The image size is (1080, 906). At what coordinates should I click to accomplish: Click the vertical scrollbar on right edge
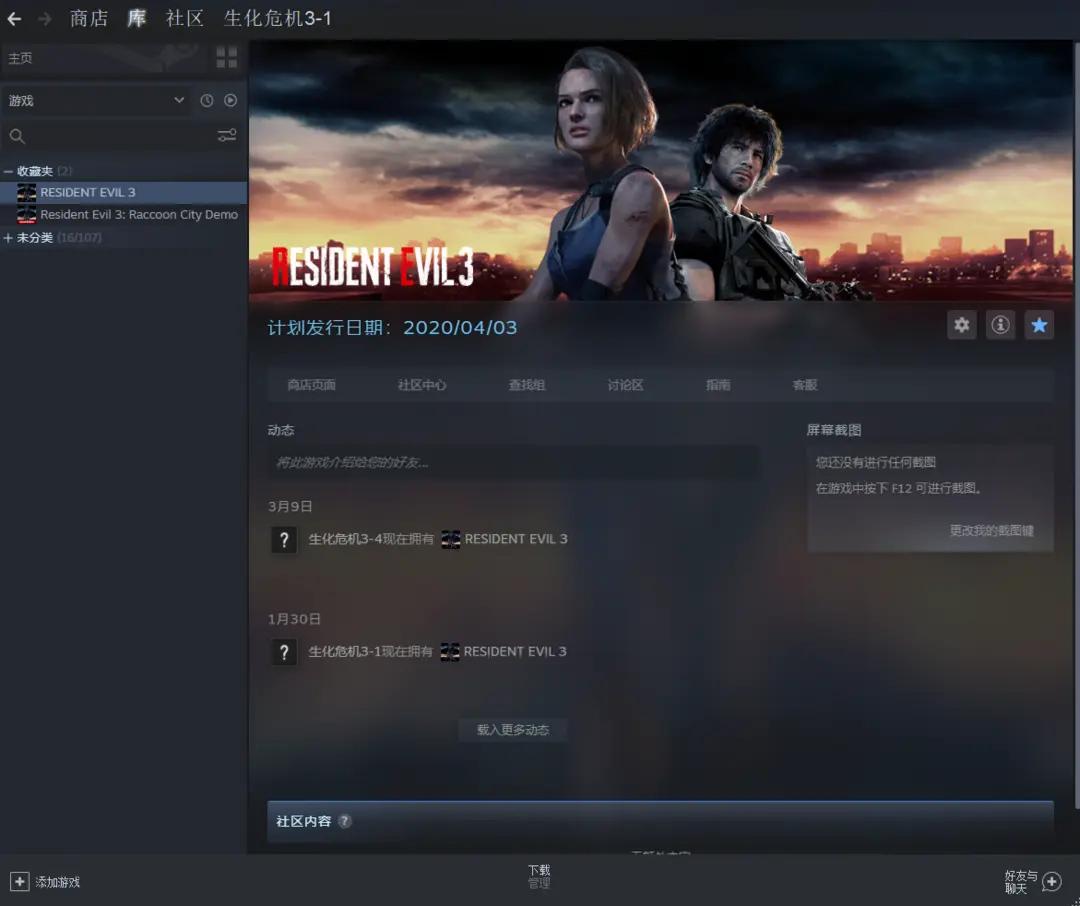(x=1077, y=424)
